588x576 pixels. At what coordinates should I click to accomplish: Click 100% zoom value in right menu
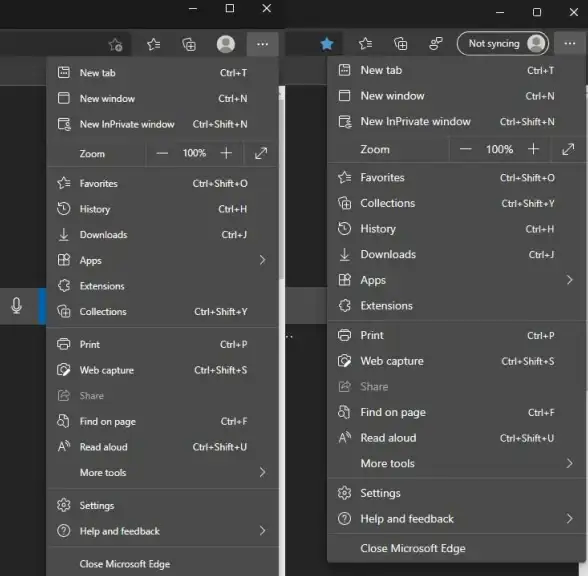[500, 149]
